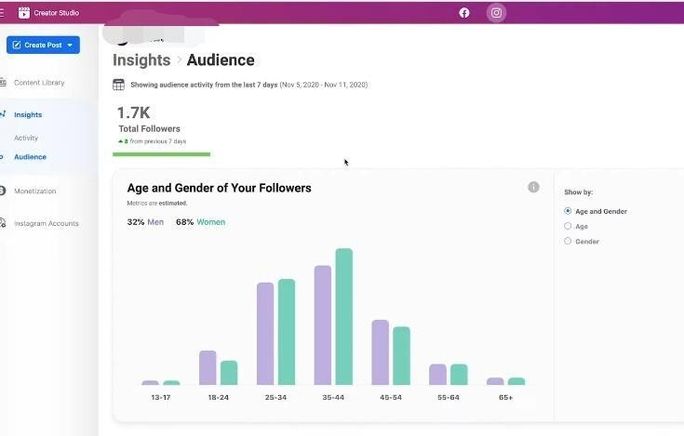Click the women bar for ages 18-24

point(229,373)
